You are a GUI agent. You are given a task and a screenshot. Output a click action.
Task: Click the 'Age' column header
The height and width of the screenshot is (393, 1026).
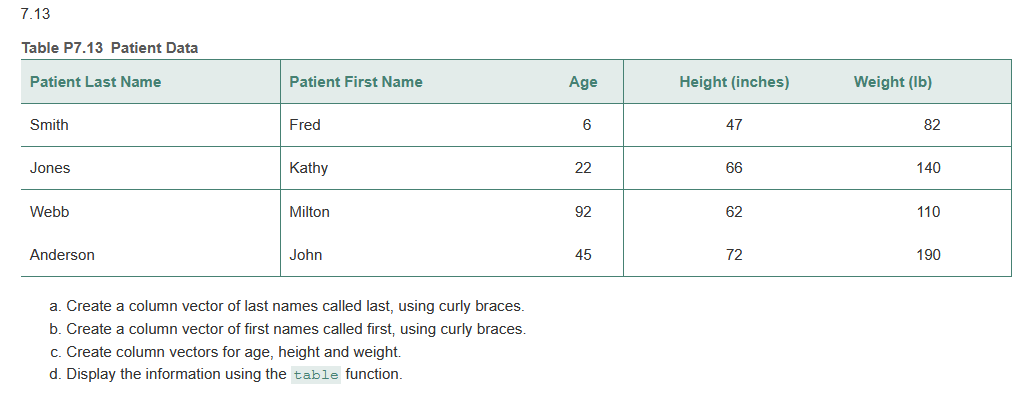coord(583,82)
